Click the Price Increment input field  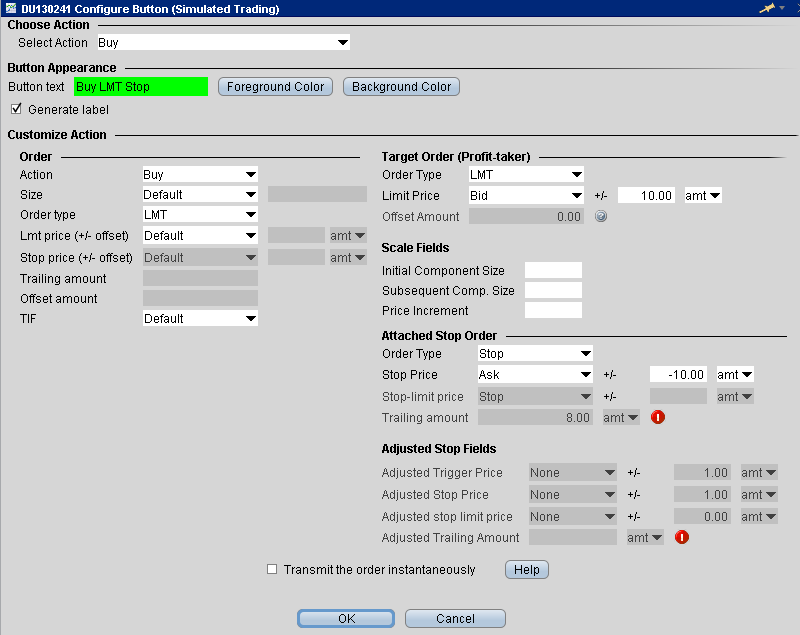pyautogui.click(x=553, y=311)
